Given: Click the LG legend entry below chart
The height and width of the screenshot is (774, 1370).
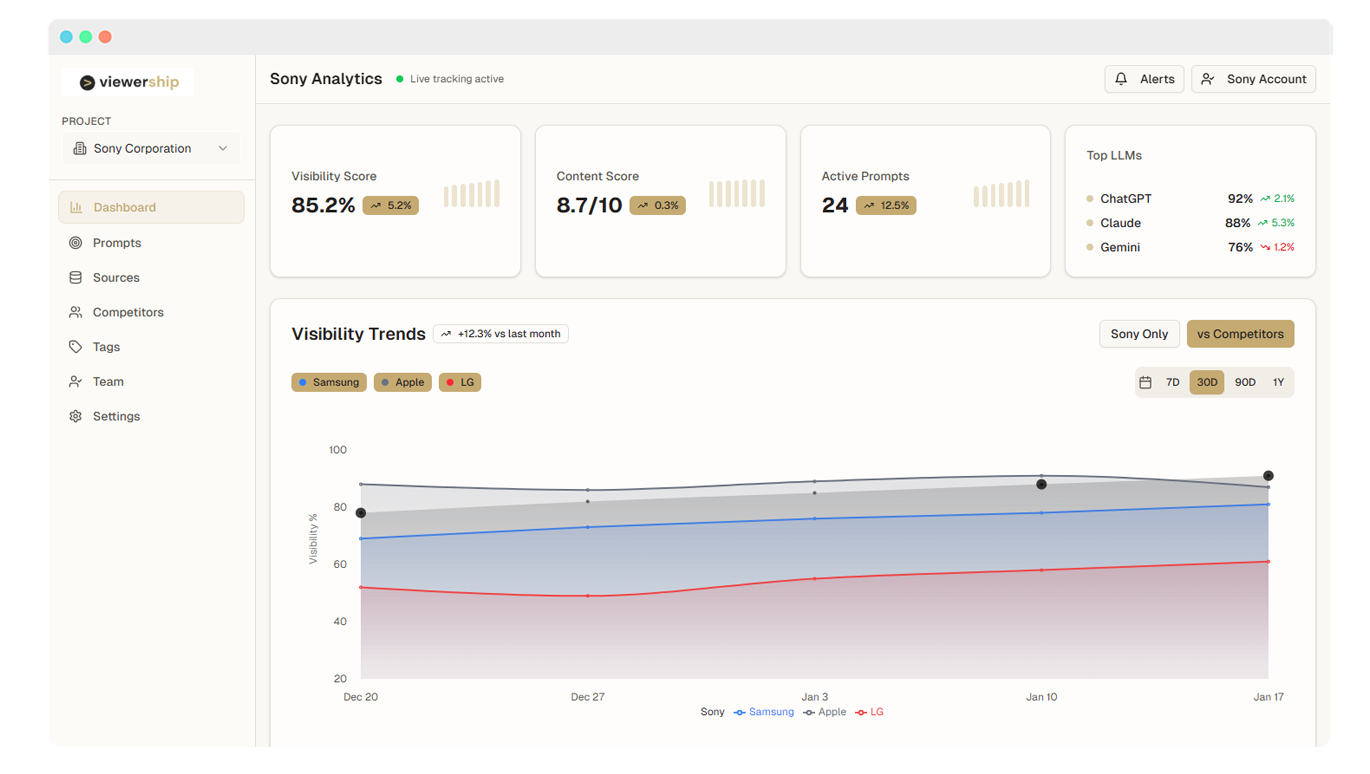Looking at the screenshot, I should (869, 712).
